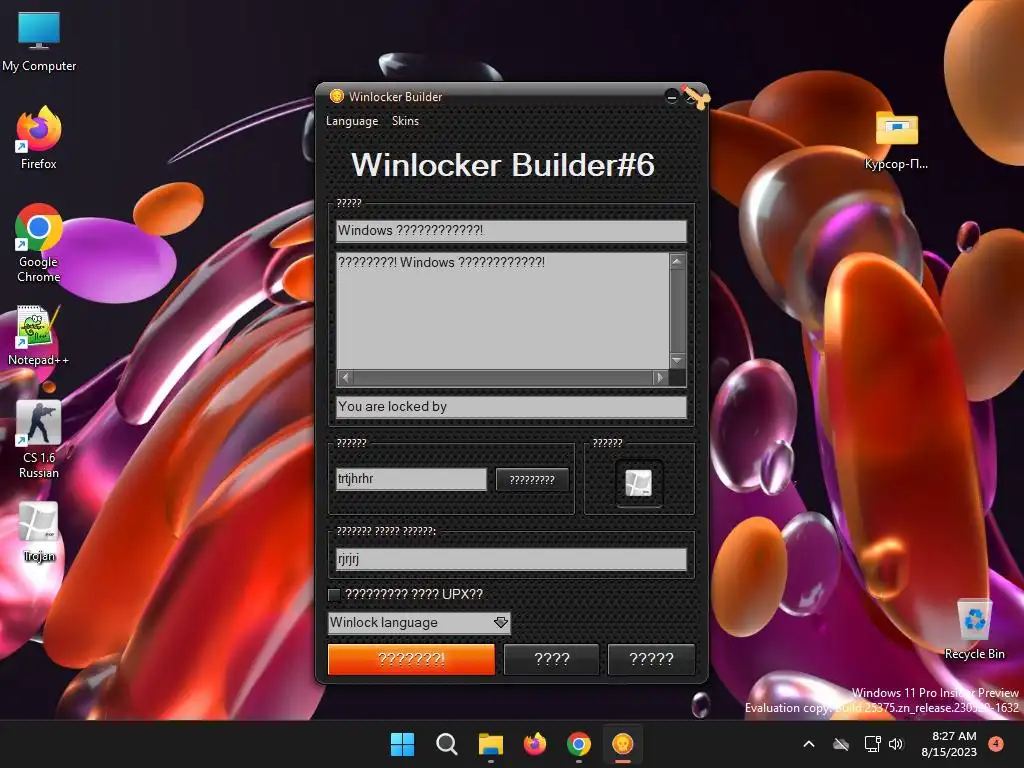1024x768 pixels.
Task: Click the field containing rjrjrj
Action: (511, 559)
